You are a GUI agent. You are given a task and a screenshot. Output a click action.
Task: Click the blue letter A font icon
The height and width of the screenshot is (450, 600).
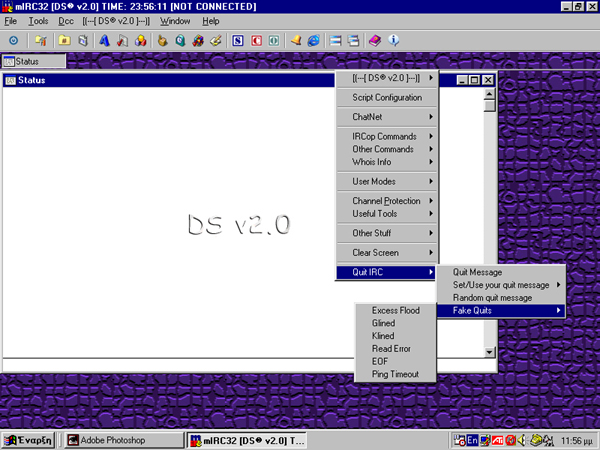[x=104, y=40]
